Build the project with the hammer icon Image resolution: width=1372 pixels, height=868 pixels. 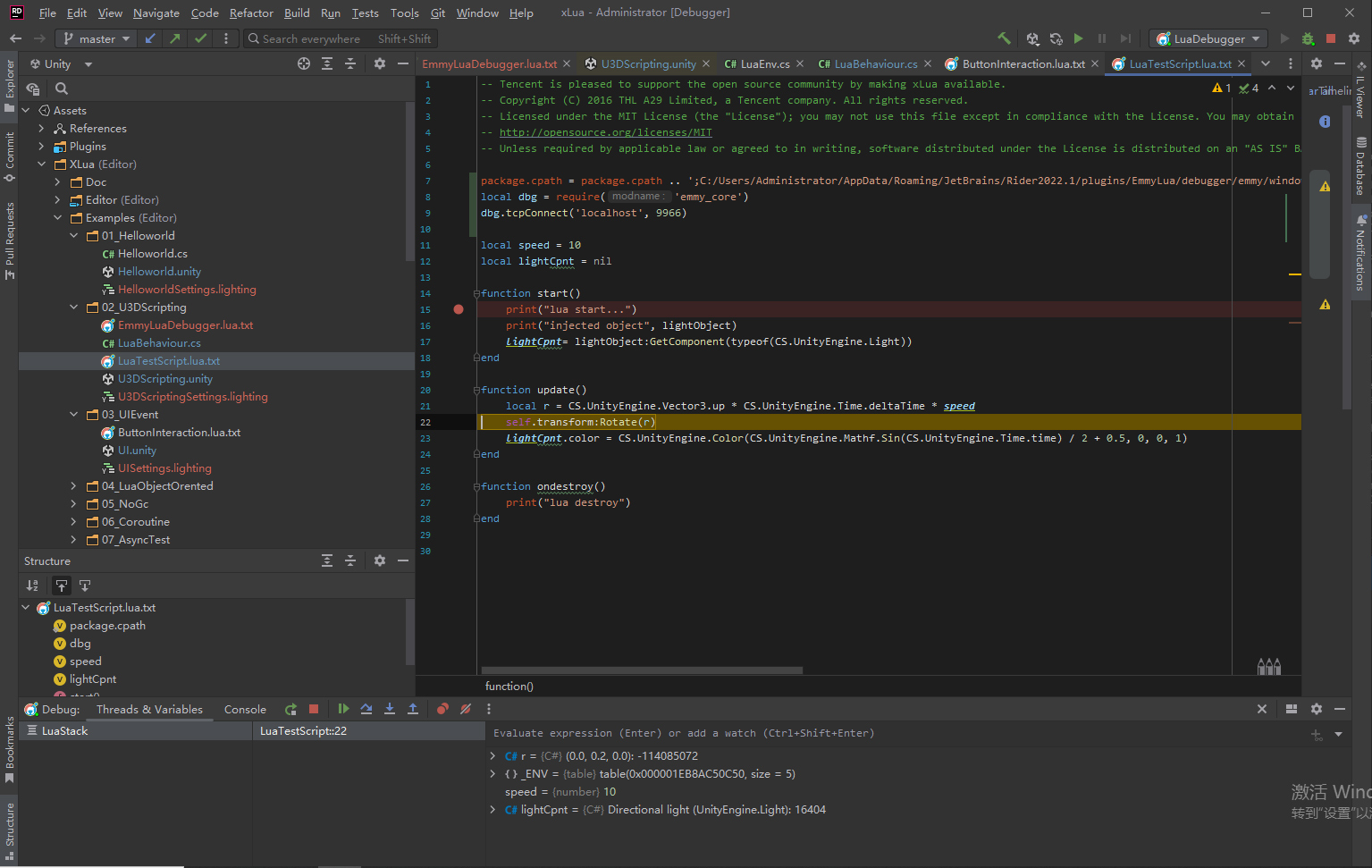[1005, 38]
